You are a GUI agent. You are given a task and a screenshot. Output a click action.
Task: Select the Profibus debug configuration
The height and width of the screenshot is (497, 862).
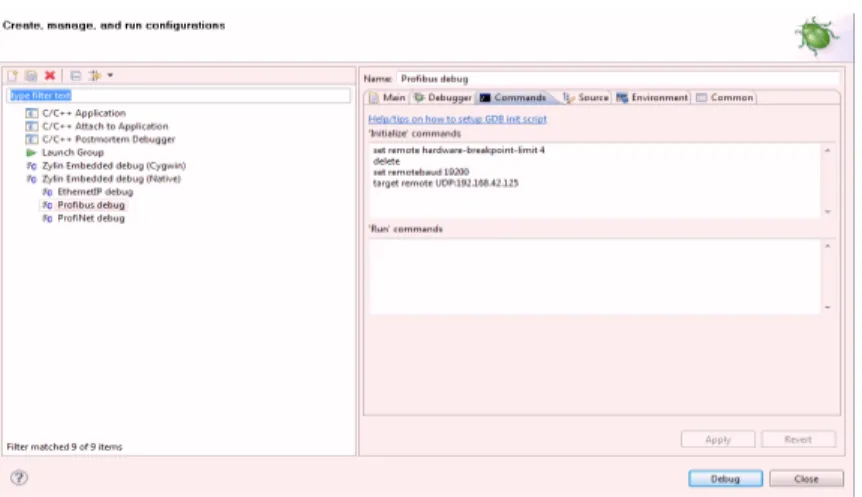(x=91, y=205)
